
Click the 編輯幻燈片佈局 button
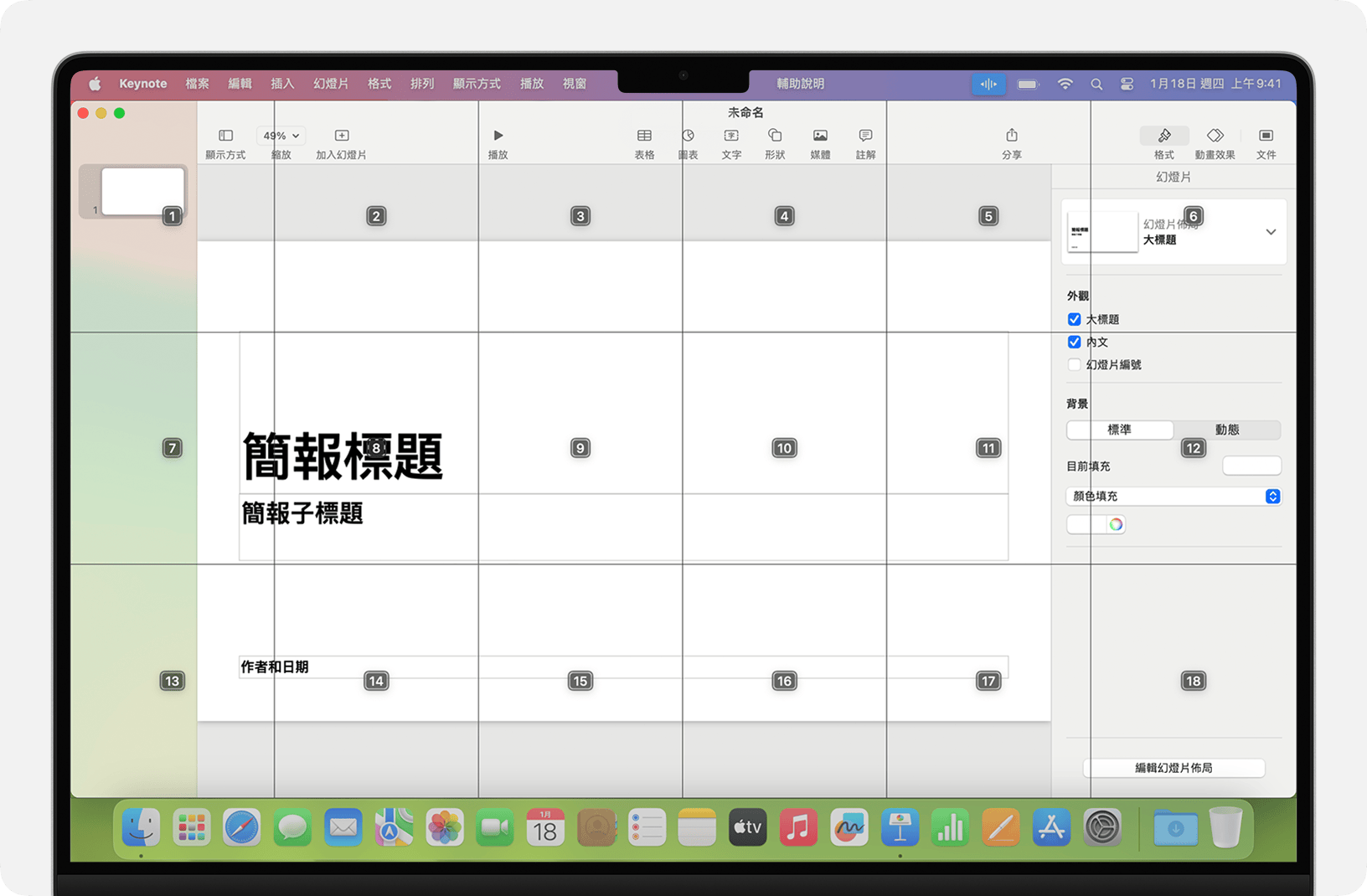point(1174,768)
